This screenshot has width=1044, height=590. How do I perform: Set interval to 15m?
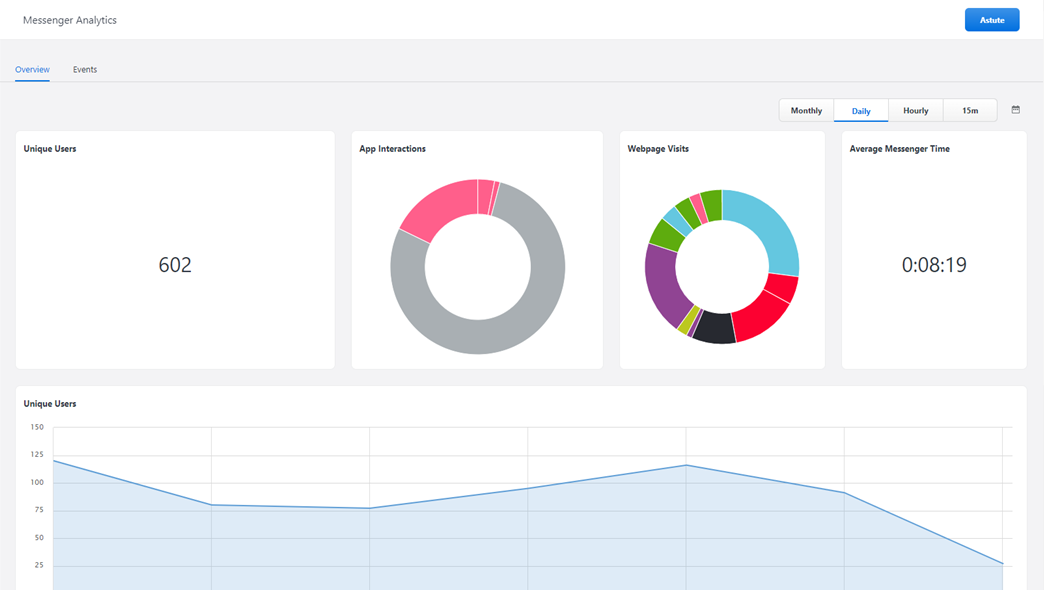(x=970, y=111)
